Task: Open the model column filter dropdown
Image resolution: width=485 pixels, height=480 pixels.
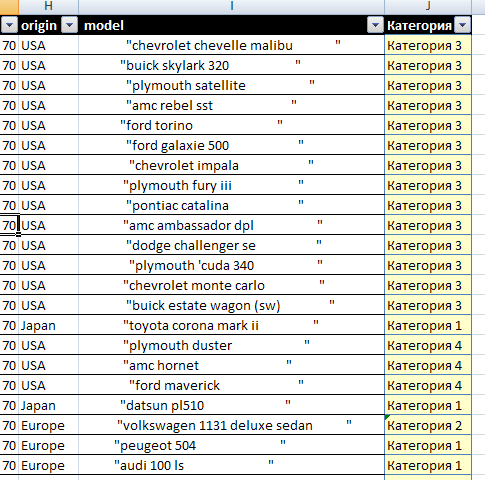Action: [375, 25]
